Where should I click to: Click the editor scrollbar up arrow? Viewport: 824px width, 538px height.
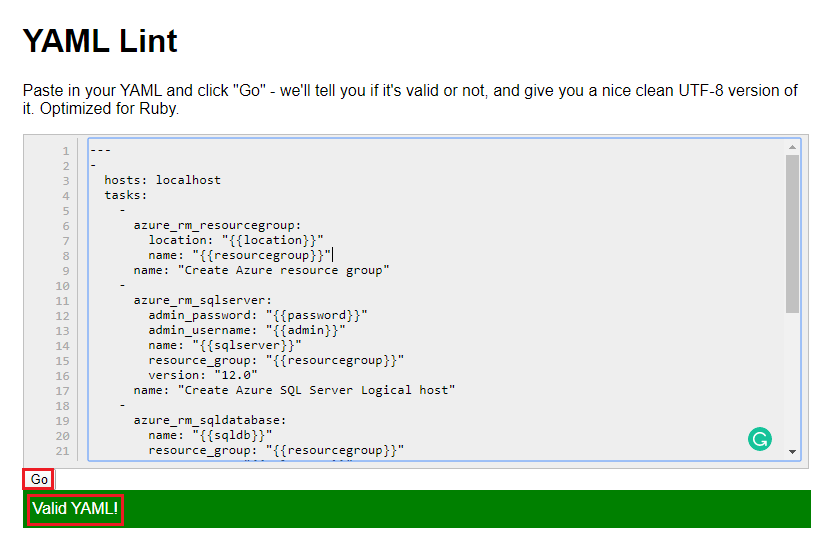(x=792, y=147)
